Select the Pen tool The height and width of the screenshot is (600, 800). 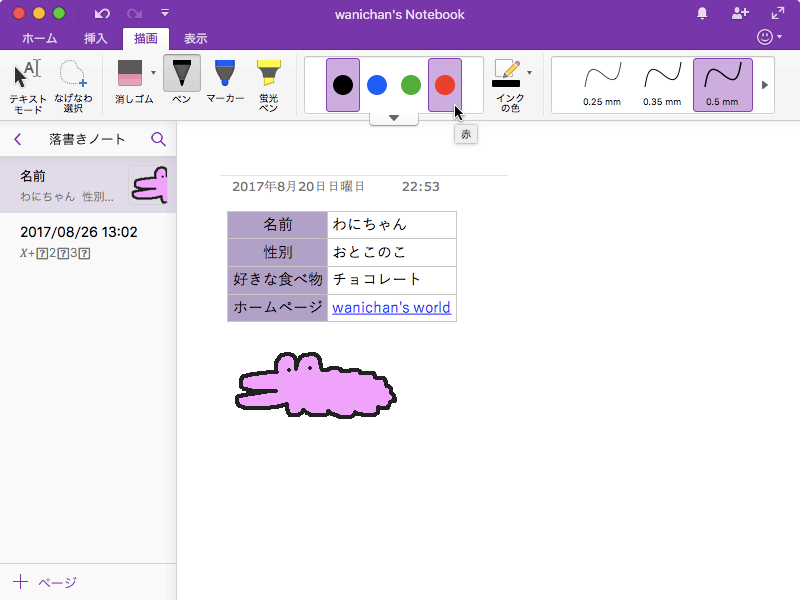click(182, 81)
